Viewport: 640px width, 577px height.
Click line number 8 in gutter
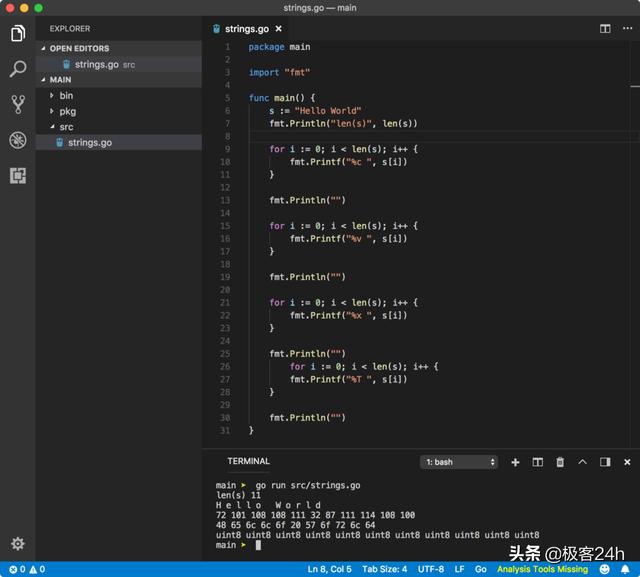point(227,136)
